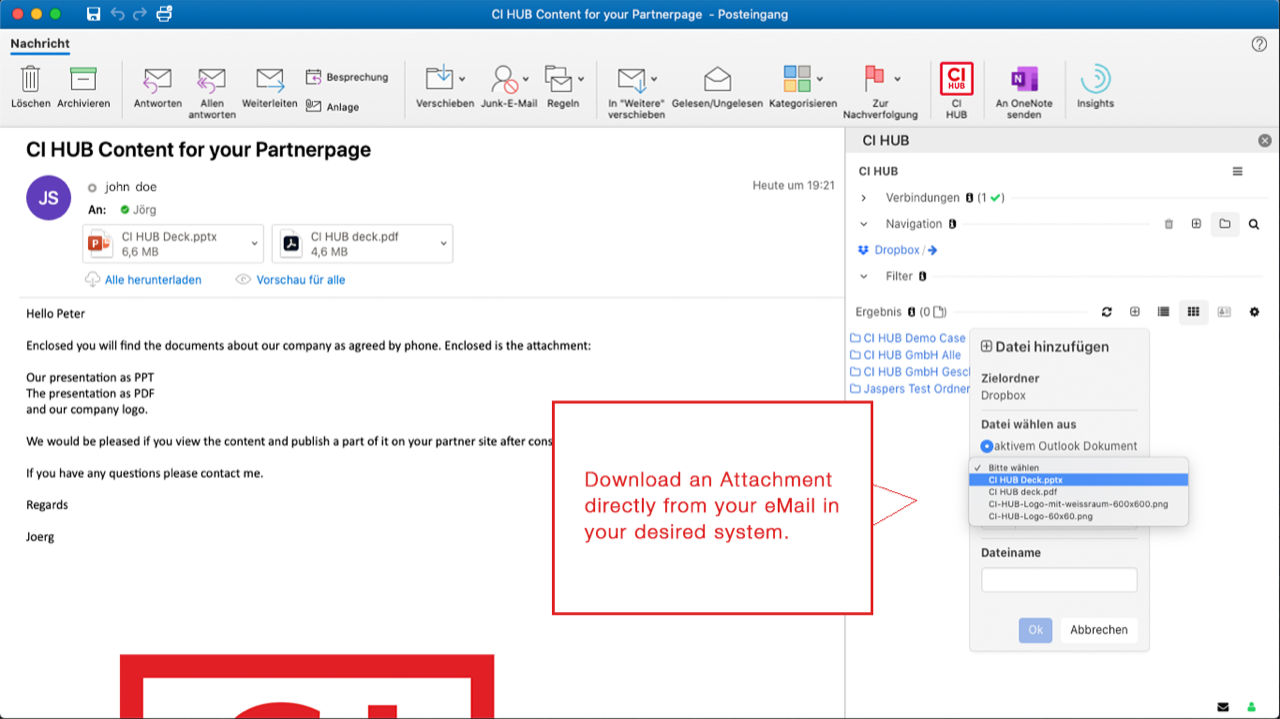The image size is (1280, 719).
Task: Click the Abbrechen button
Action: click(x=1098, y=630)
